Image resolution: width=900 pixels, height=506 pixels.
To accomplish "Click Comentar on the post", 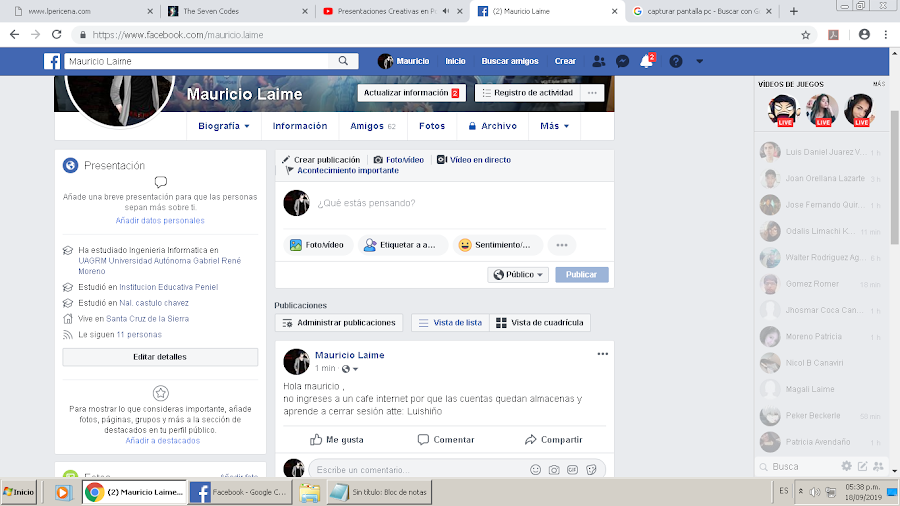I will (x=446, y=440).
